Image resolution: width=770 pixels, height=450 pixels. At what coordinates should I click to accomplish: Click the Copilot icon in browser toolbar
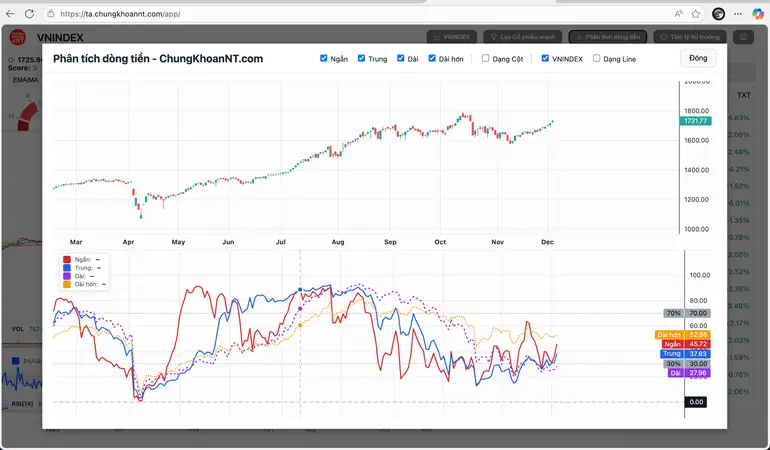[756, 14]
